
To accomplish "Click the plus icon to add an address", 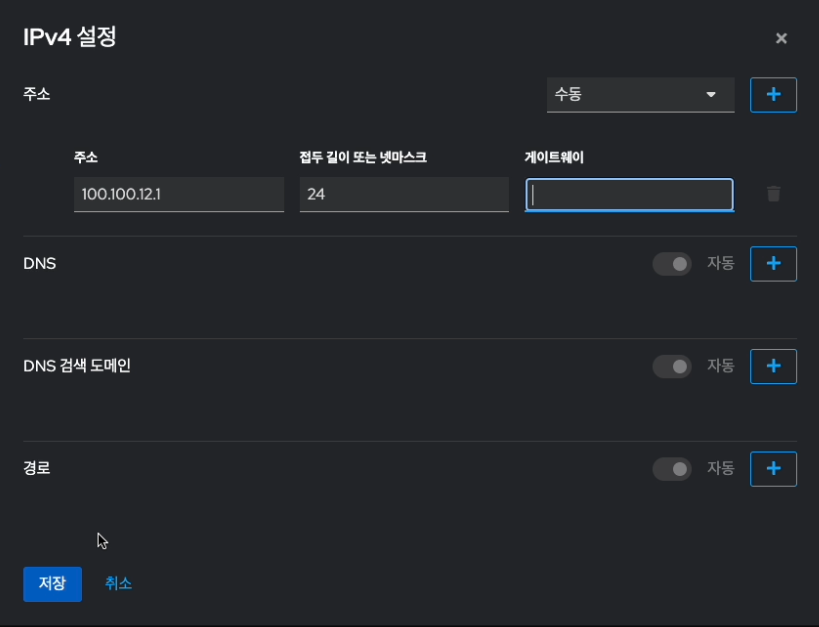I will tap(773, 94).
